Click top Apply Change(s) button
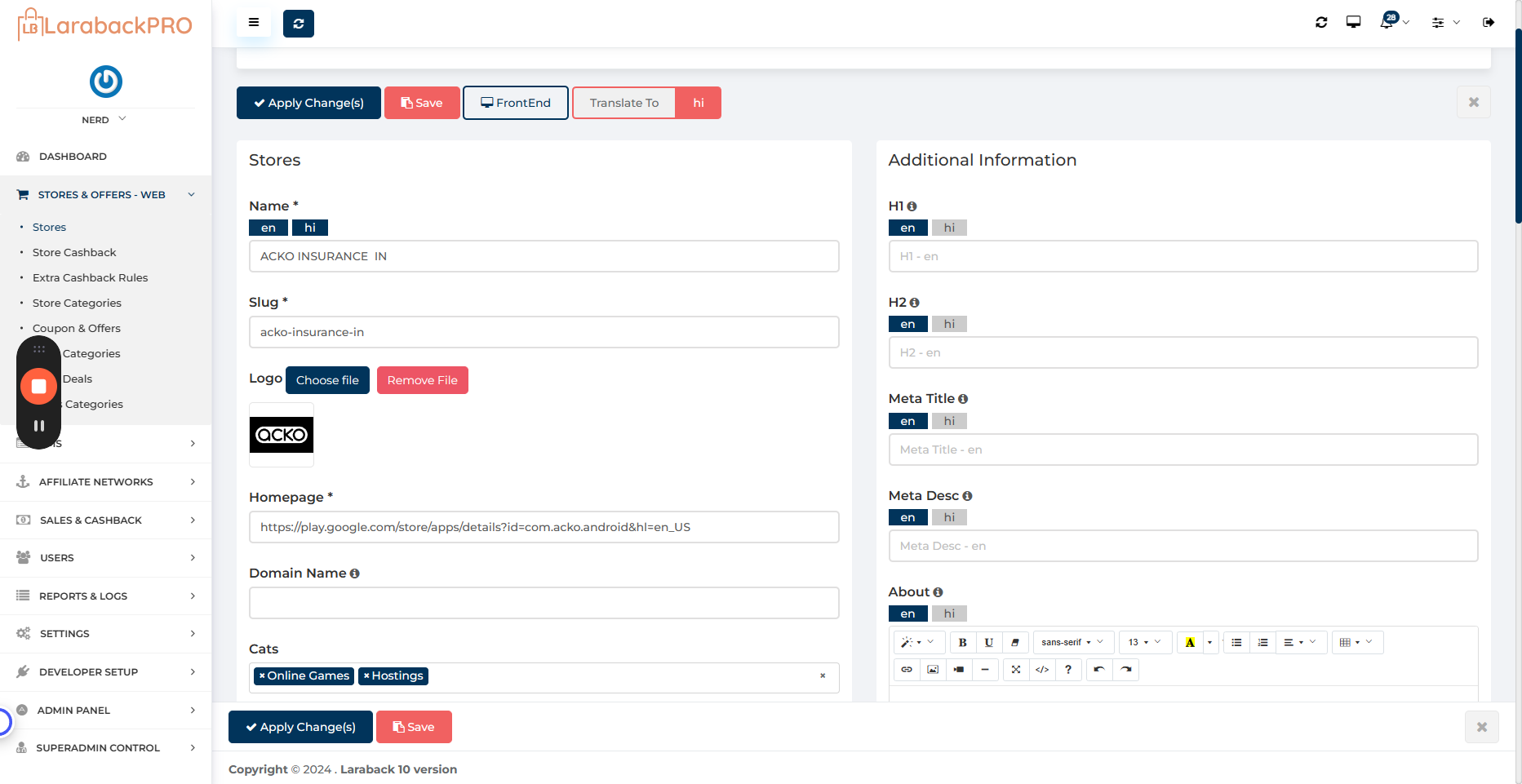The image size is (1522, 784). pos(308,103)
